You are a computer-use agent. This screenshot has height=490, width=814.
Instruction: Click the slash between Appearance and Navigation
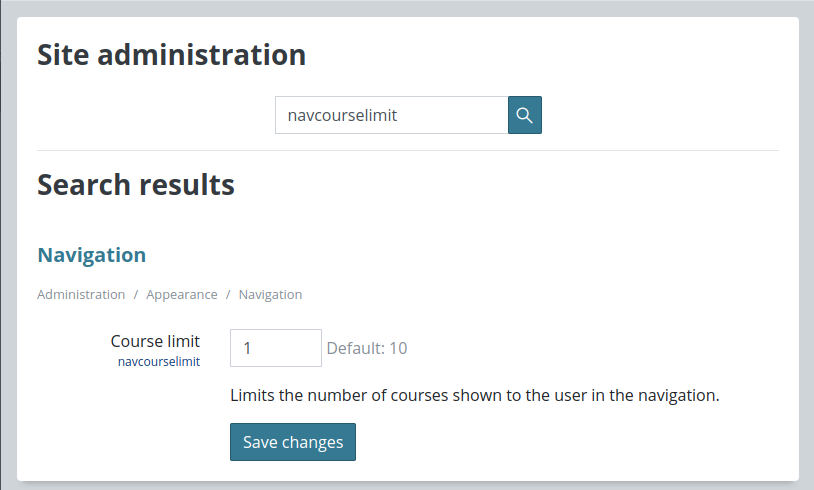tap(228, 294)
